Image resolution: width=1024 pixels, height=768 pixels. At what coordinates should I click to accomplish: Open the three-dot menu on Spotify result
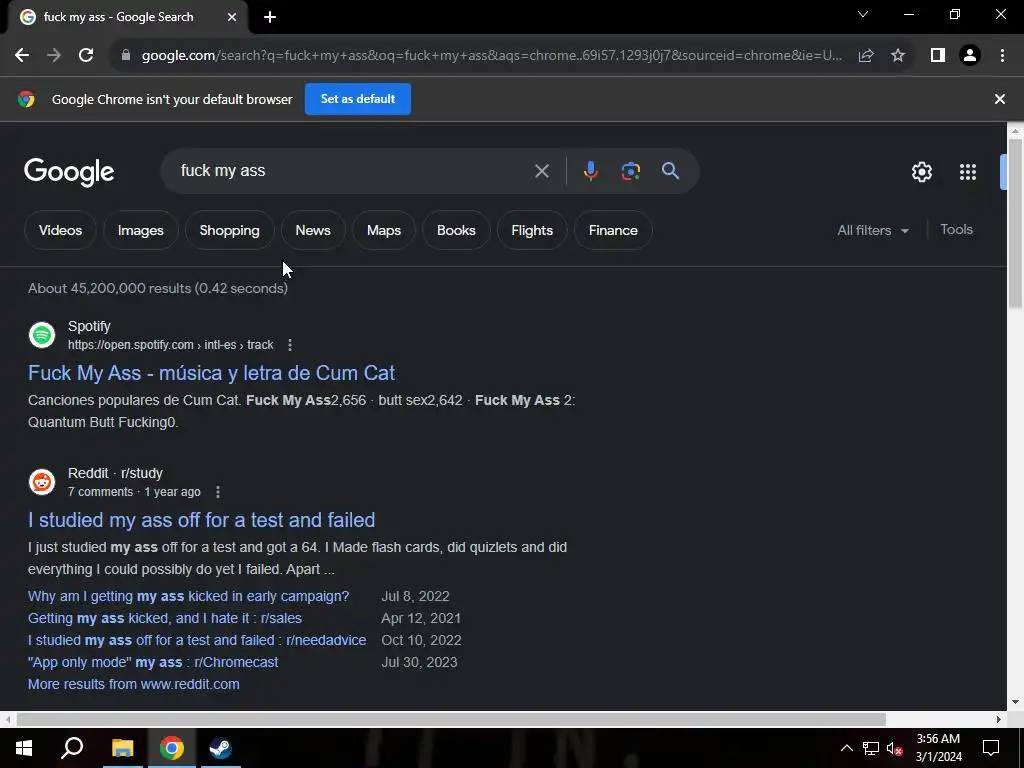(290, 345)
